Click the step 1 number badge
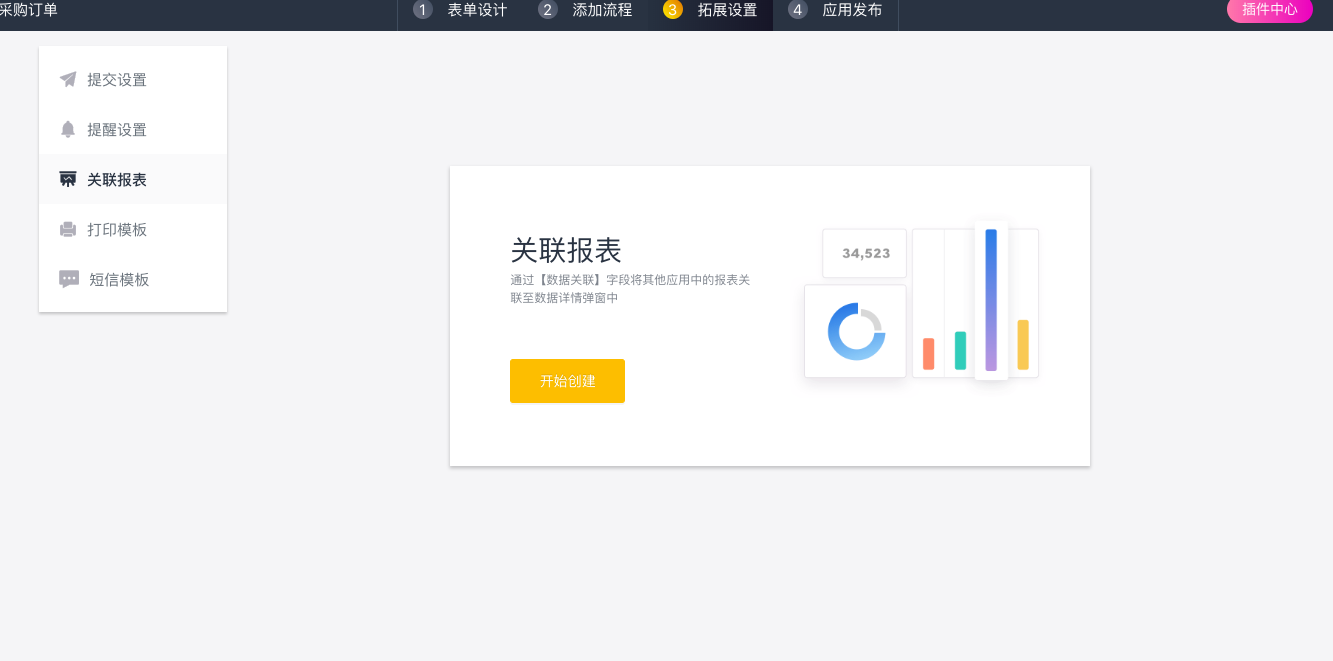1333x661 pixels. point(423,10)
